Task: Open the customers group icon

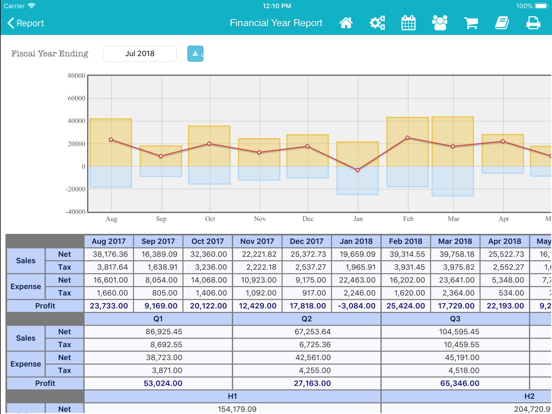Action: (440, 23)
